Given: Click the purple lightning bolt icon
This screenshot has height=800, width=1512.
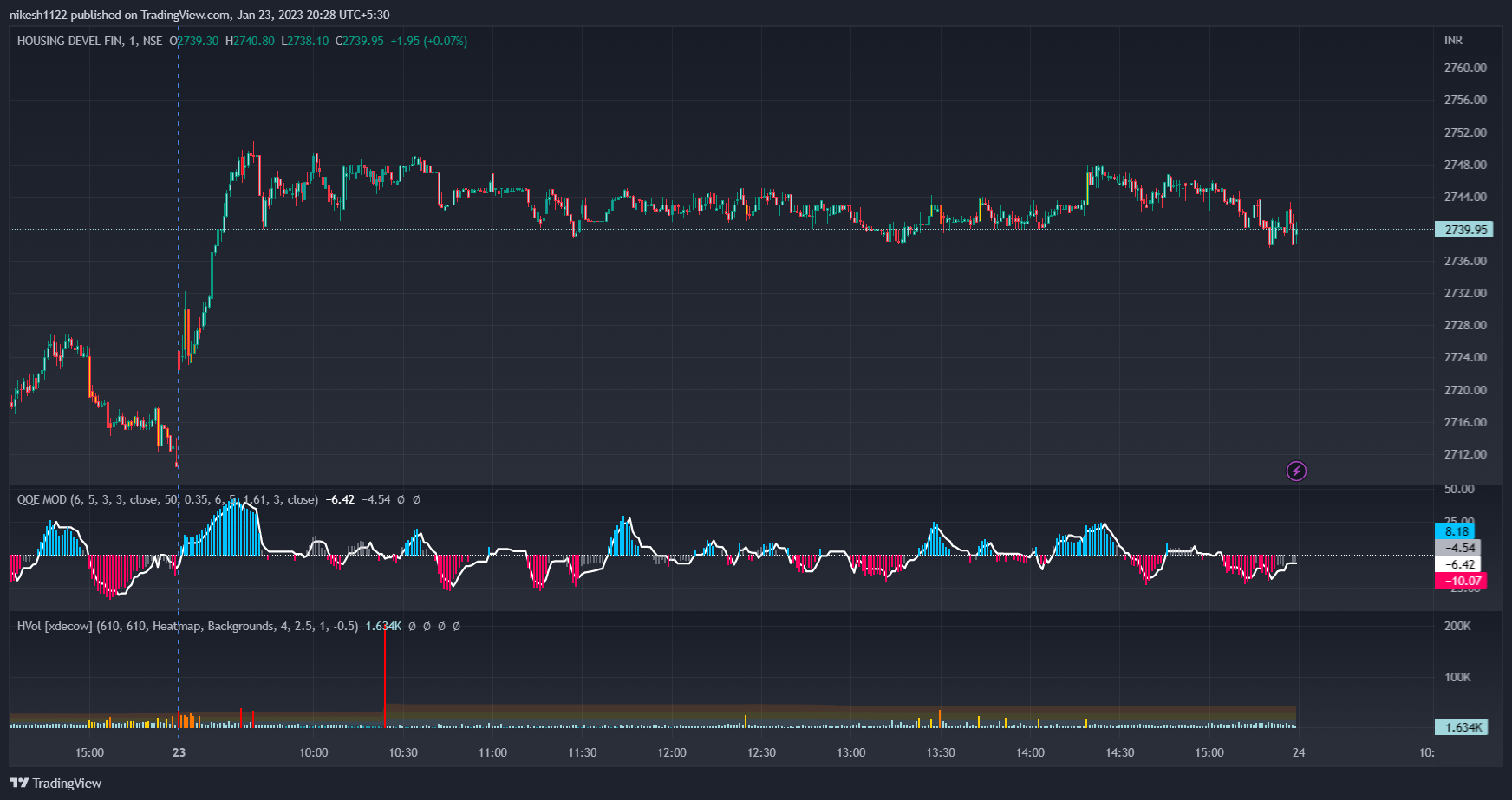Looking at the screenshot, I should coord(1296,471).
